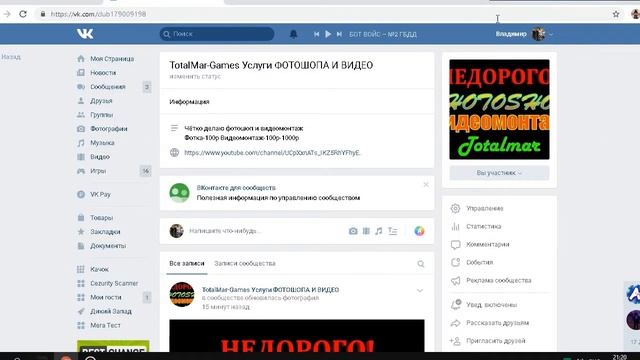Skip to next audio track

[339, 34]
